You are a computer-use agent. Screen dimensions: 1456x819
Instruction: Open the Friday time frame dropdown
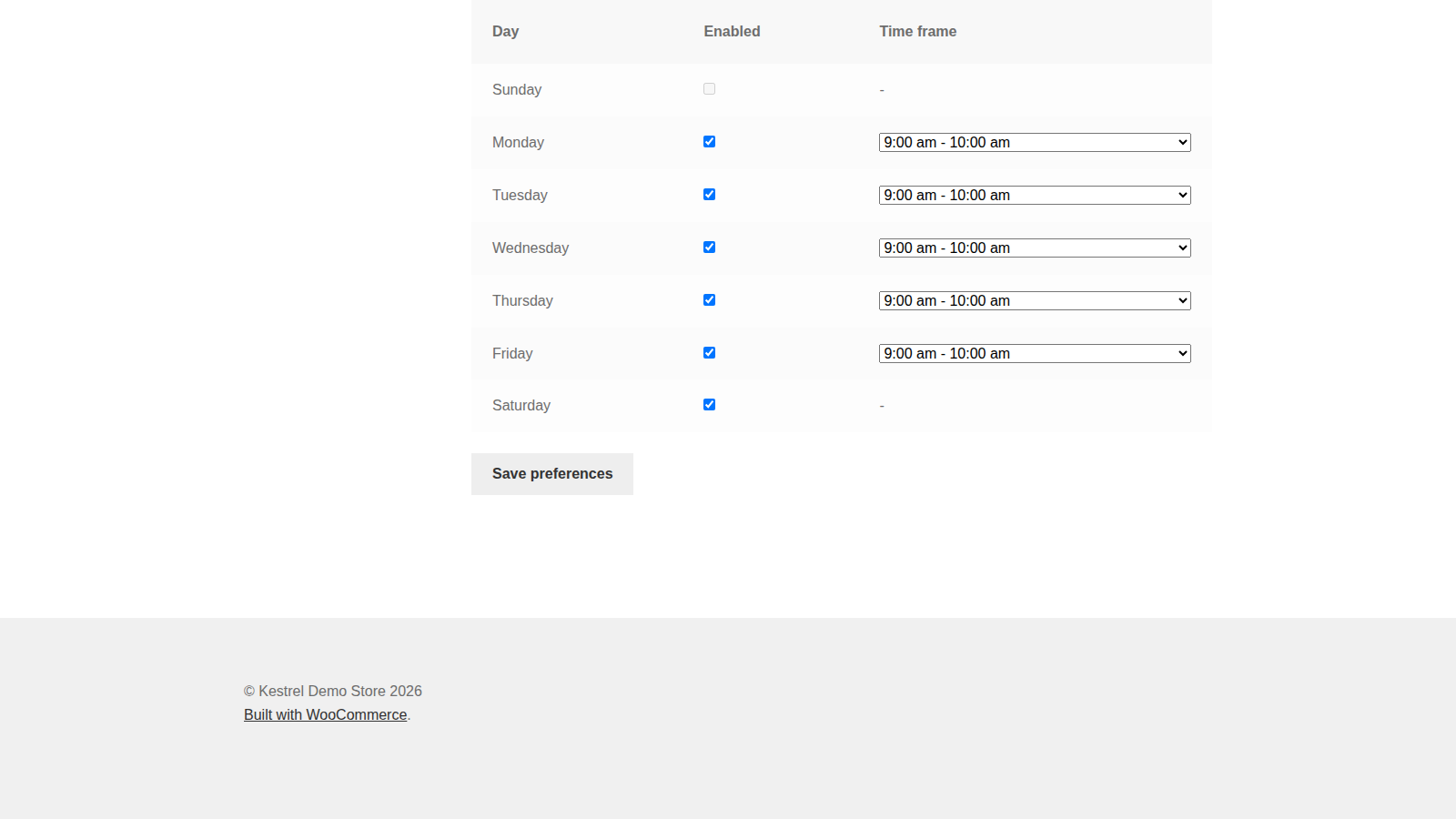tap(1035, 354)
